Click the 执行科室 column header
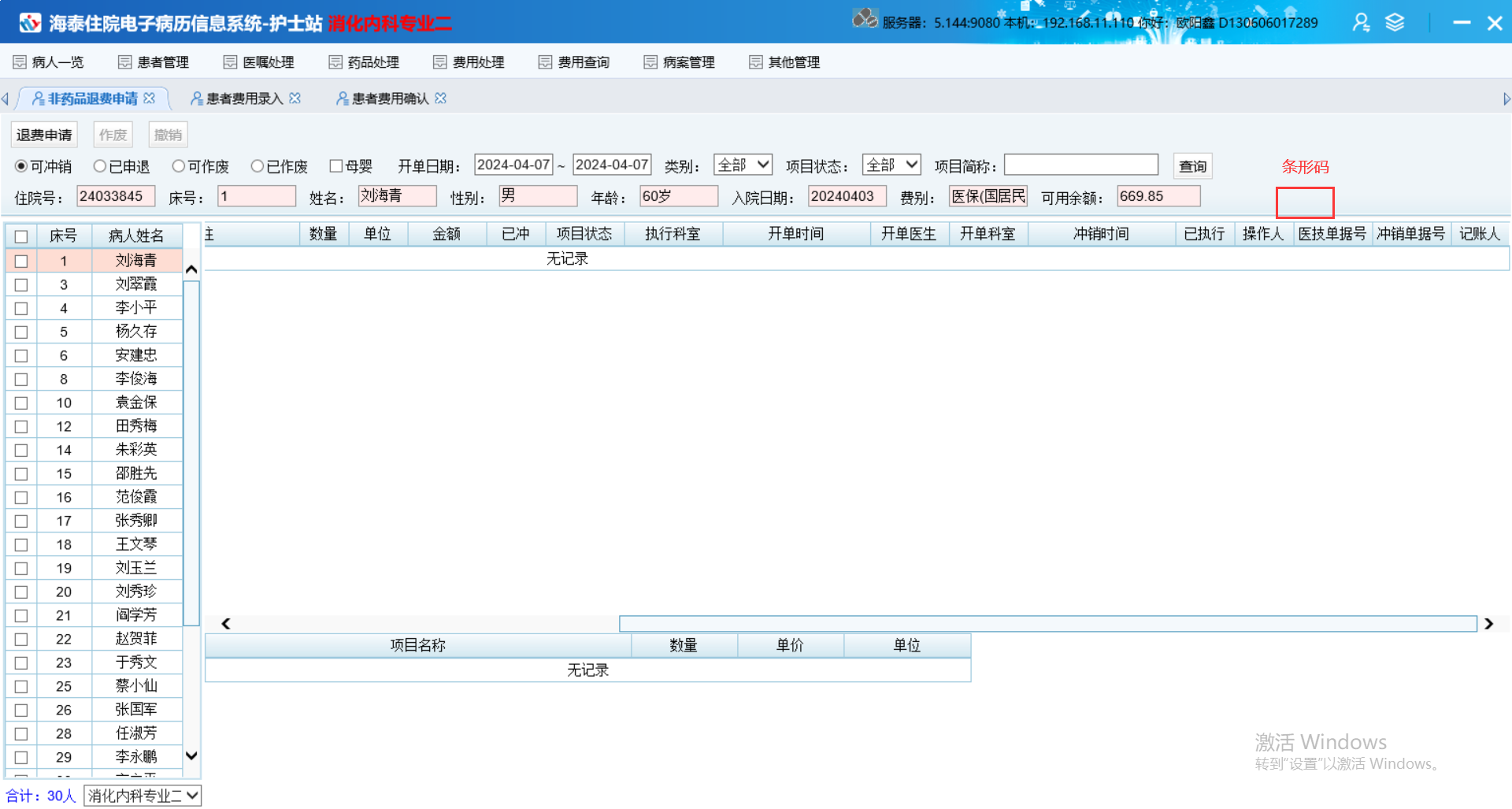The height and width of the screenshot is (809, 1512). pos(673,234)
